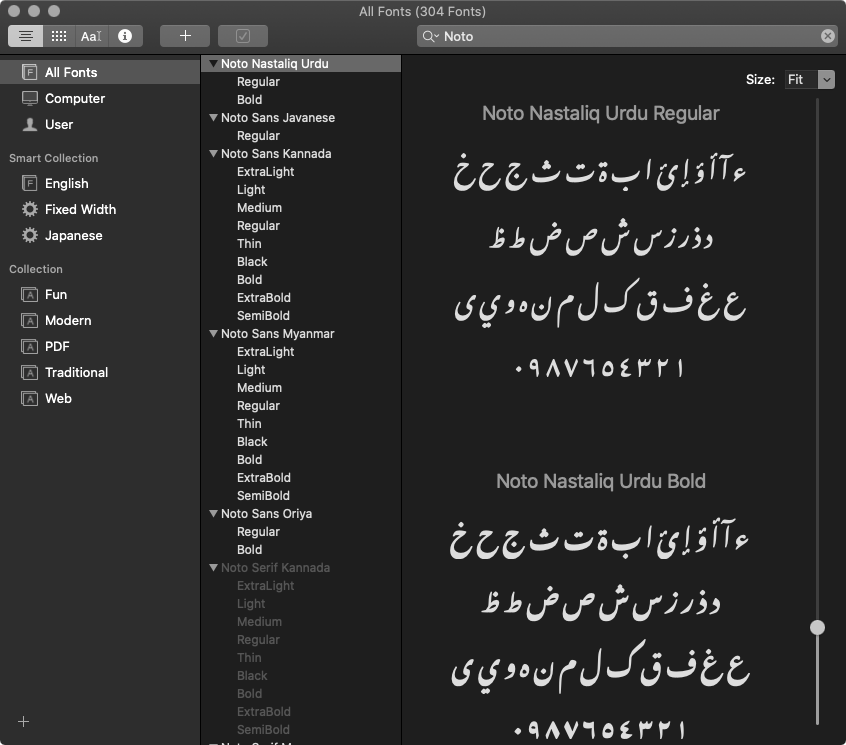Show font information view
This screenshot has width=846, height=745.
tap(125, 36)
